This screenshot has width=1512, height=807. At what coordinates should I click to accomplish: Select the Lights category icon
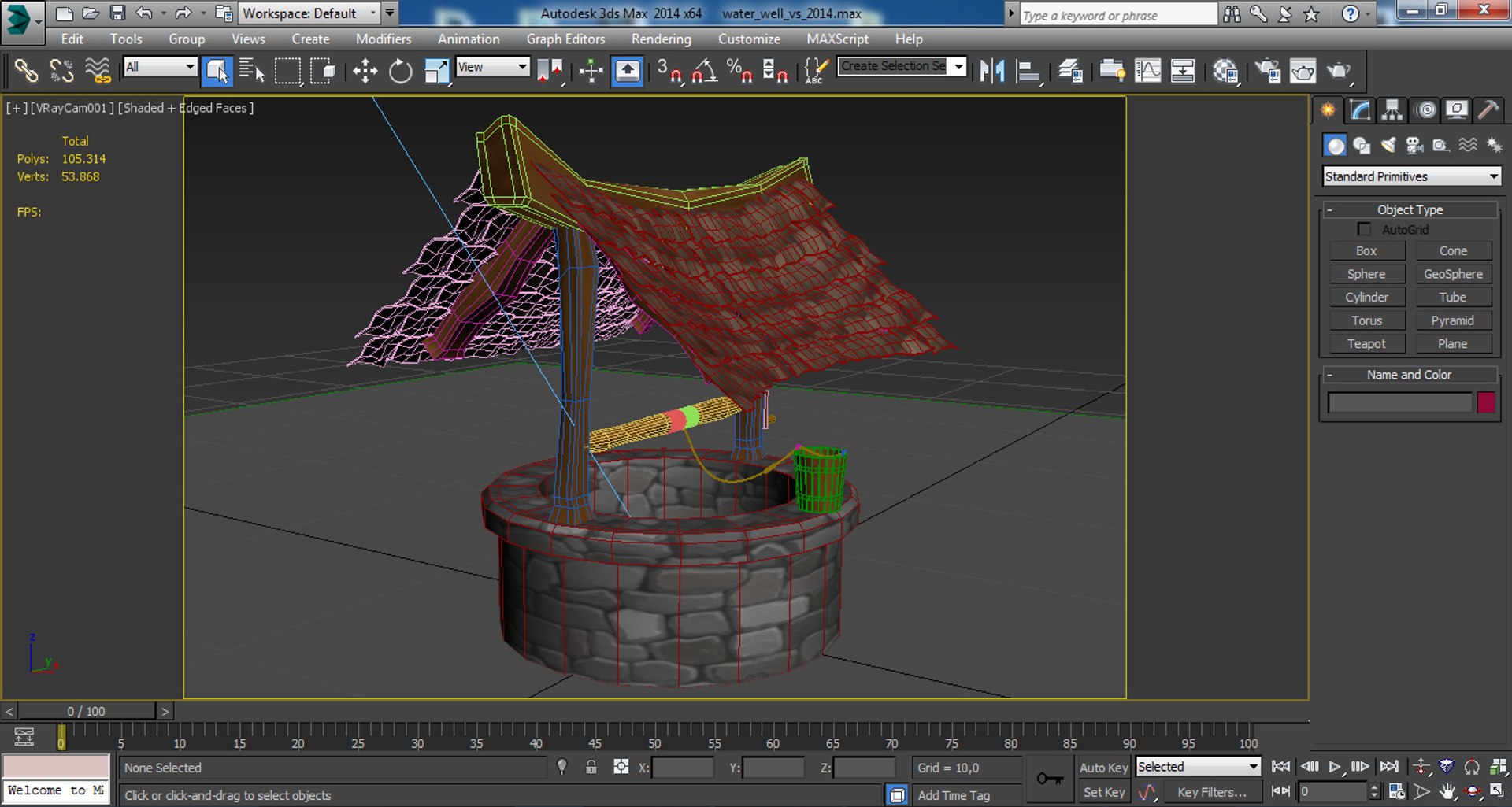click(x=1388, y=146)
